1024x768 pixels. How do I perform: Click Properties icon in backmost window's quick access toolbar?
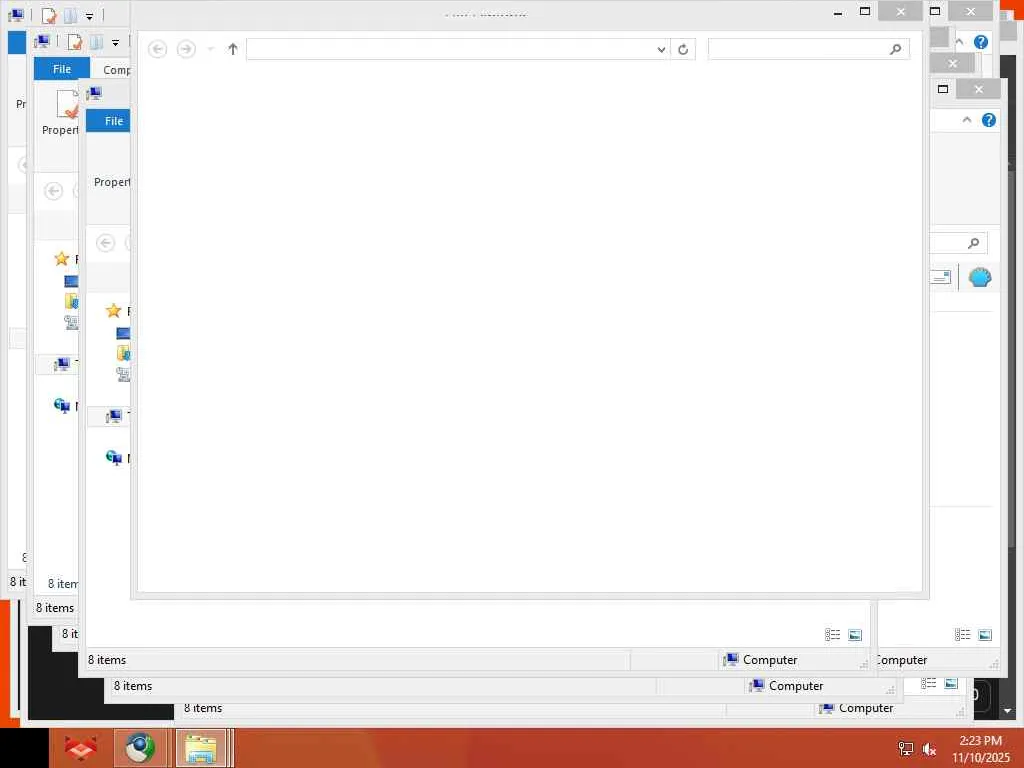[x=49, y=15]
